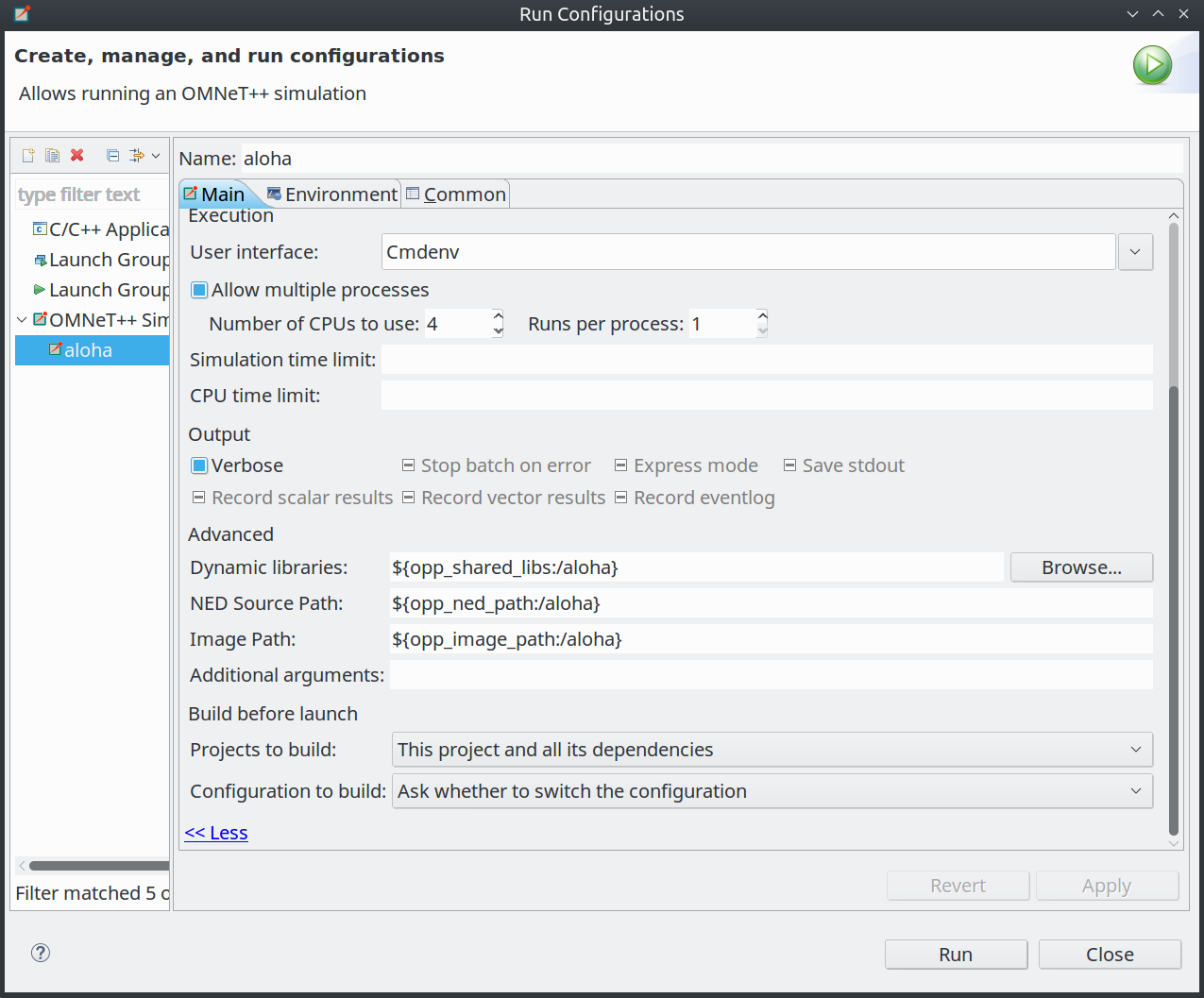1204x998 pixels.
Task: Switch to the Common tab
Action: [456, 195]
